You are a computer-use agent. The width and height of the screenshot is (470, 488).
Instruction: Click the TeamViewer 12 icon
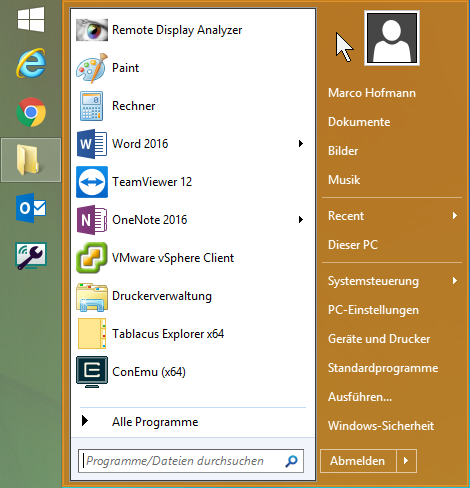click(x=92, y=182)
